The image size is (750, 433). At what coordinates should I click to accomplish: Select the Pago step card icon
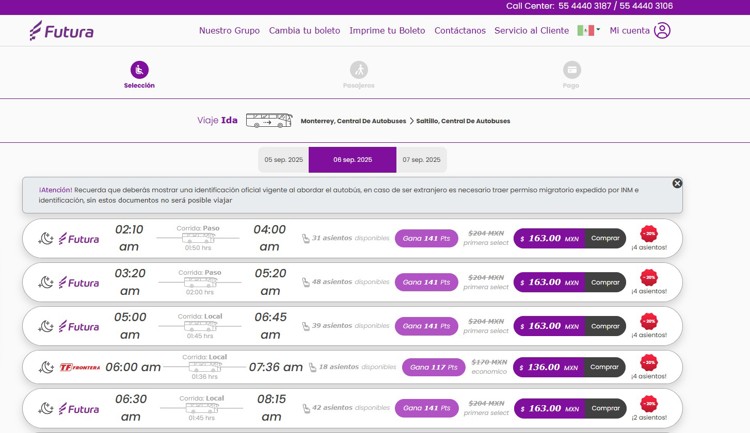(572, 70)
